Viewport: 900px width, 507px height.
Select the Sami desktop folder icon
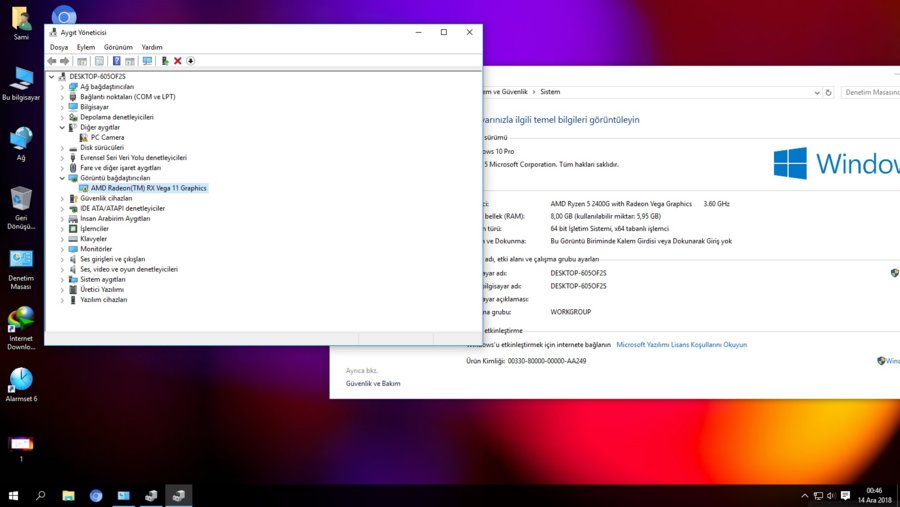click(x=21, y=24)
